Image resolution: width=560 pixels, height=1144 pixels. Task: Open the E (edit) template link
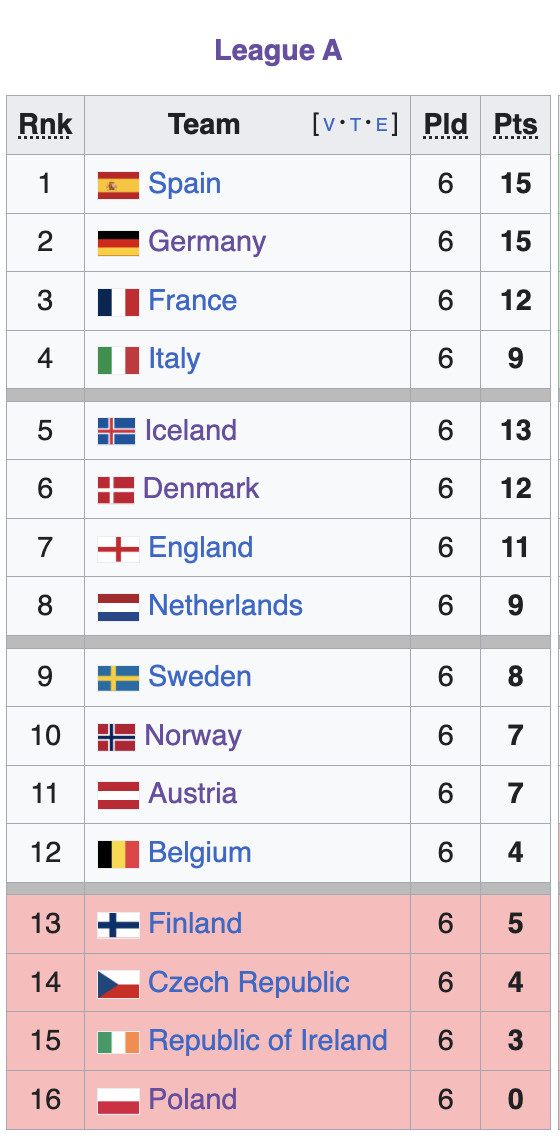pyautogui.click(x=381, y=125)
